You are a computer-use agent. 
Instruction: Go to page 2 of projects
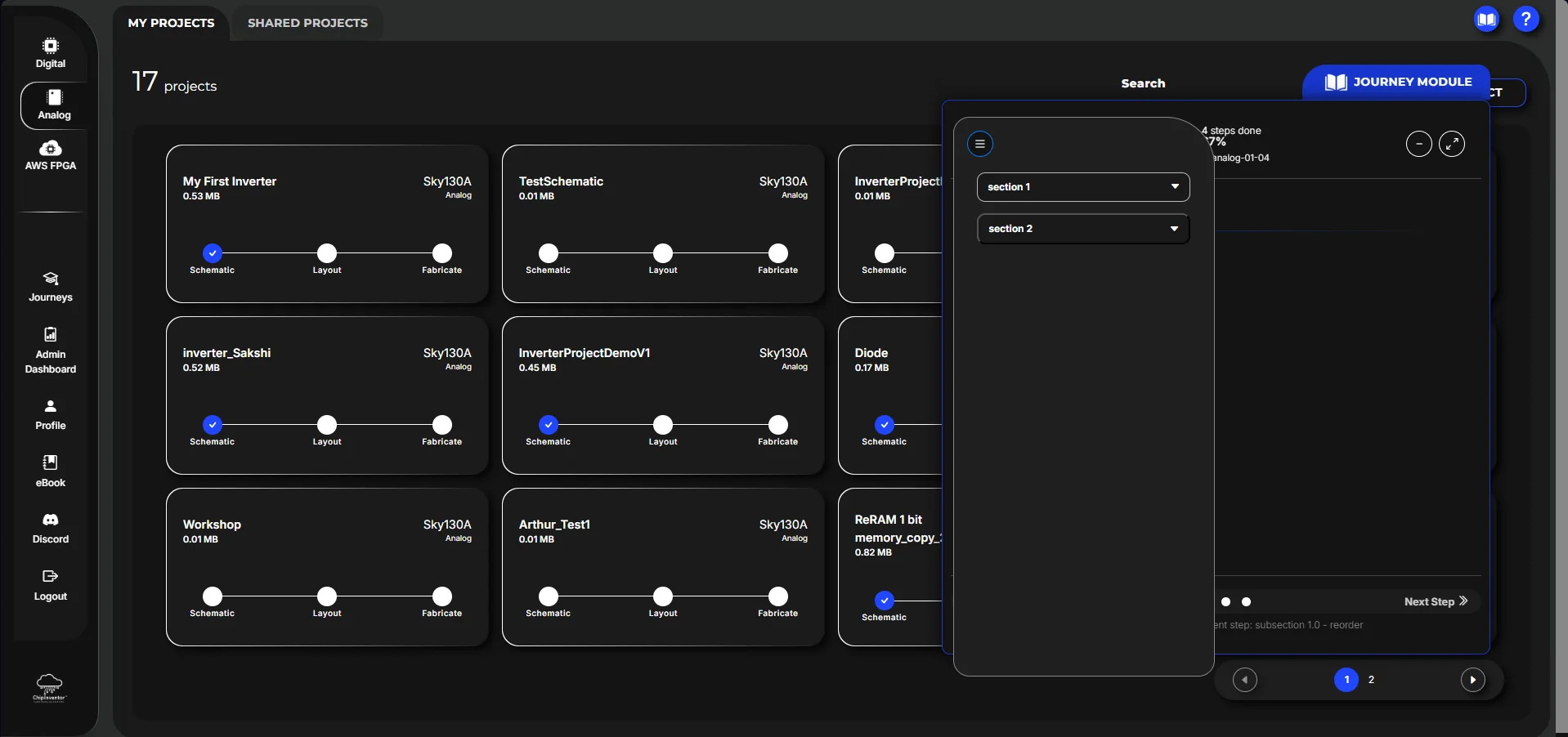[x=1371, y=680]
